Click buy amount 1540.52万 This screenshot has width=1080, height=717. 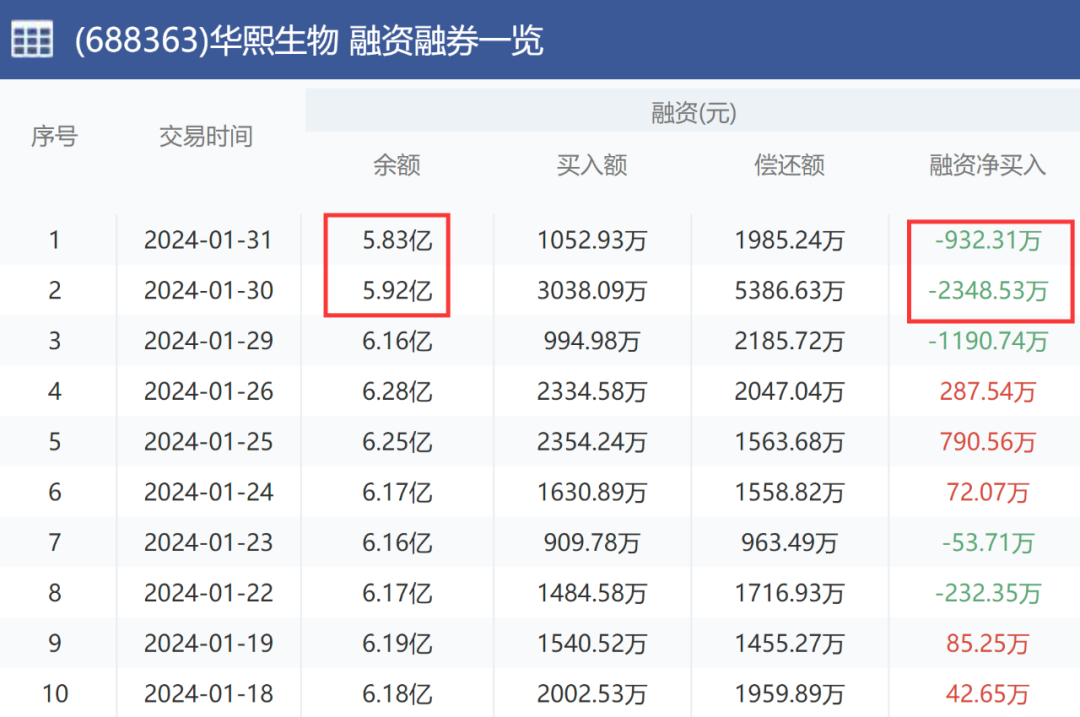[592, 643]
